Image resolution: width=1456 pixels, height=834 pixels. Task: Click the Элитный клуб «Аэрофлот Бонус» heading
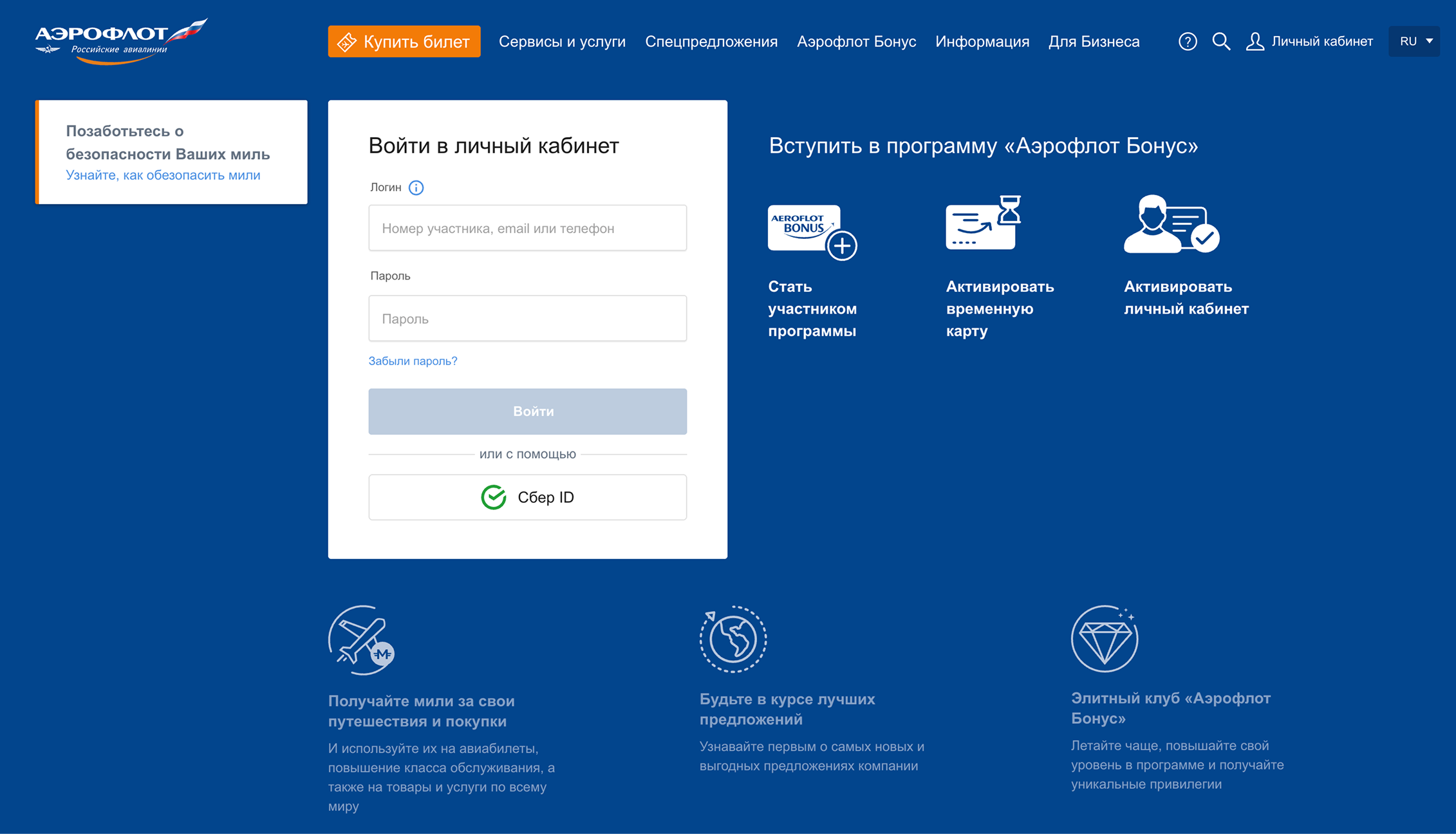pyautogui.click(x=1171, y=708)
